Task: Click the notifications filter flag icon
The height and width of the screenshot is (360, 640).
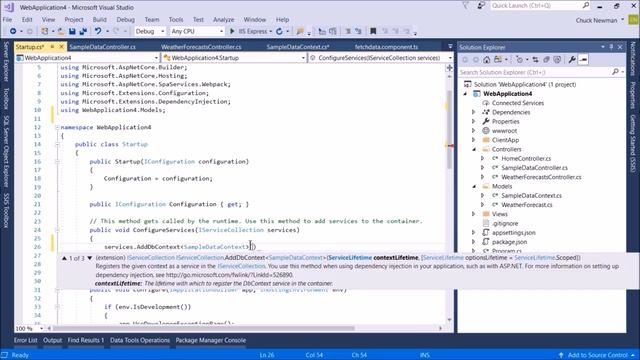Action: click(466, 5)
